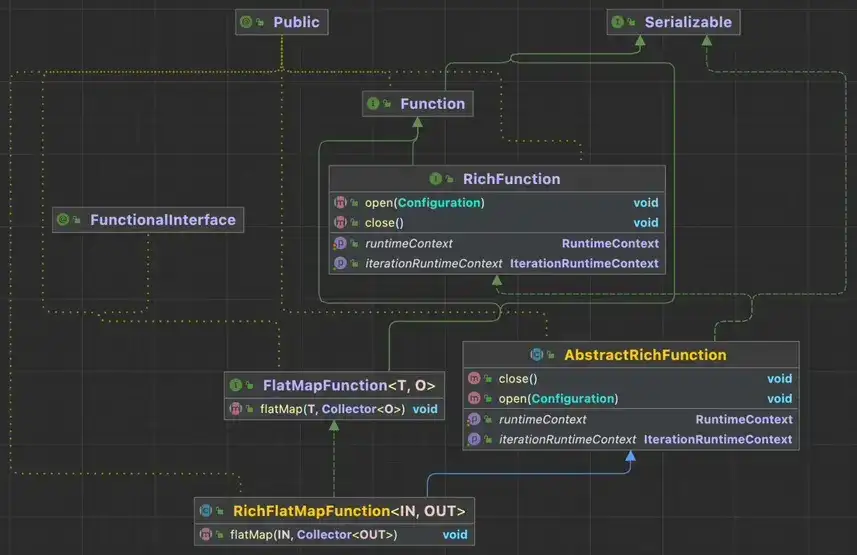Select iterationRuntimeContext in AbstractRichFunction

pyautogui.click(x=567, y=440)
